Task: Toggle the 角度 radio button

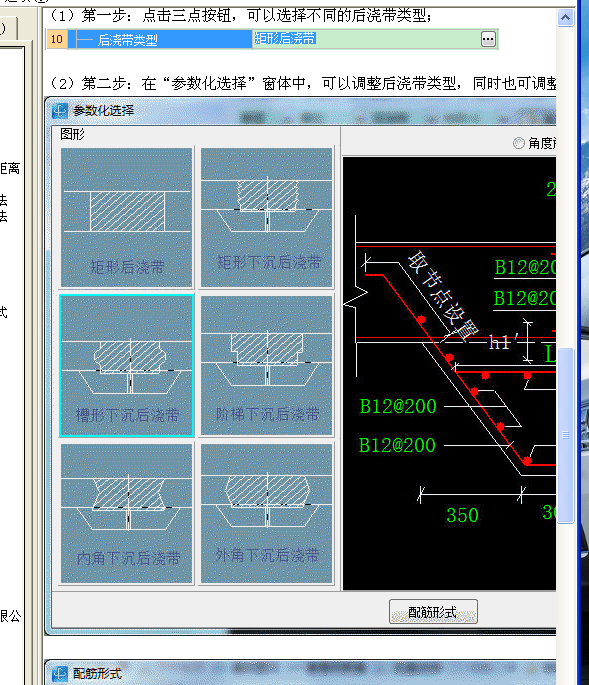Action: tap(519, 143)
